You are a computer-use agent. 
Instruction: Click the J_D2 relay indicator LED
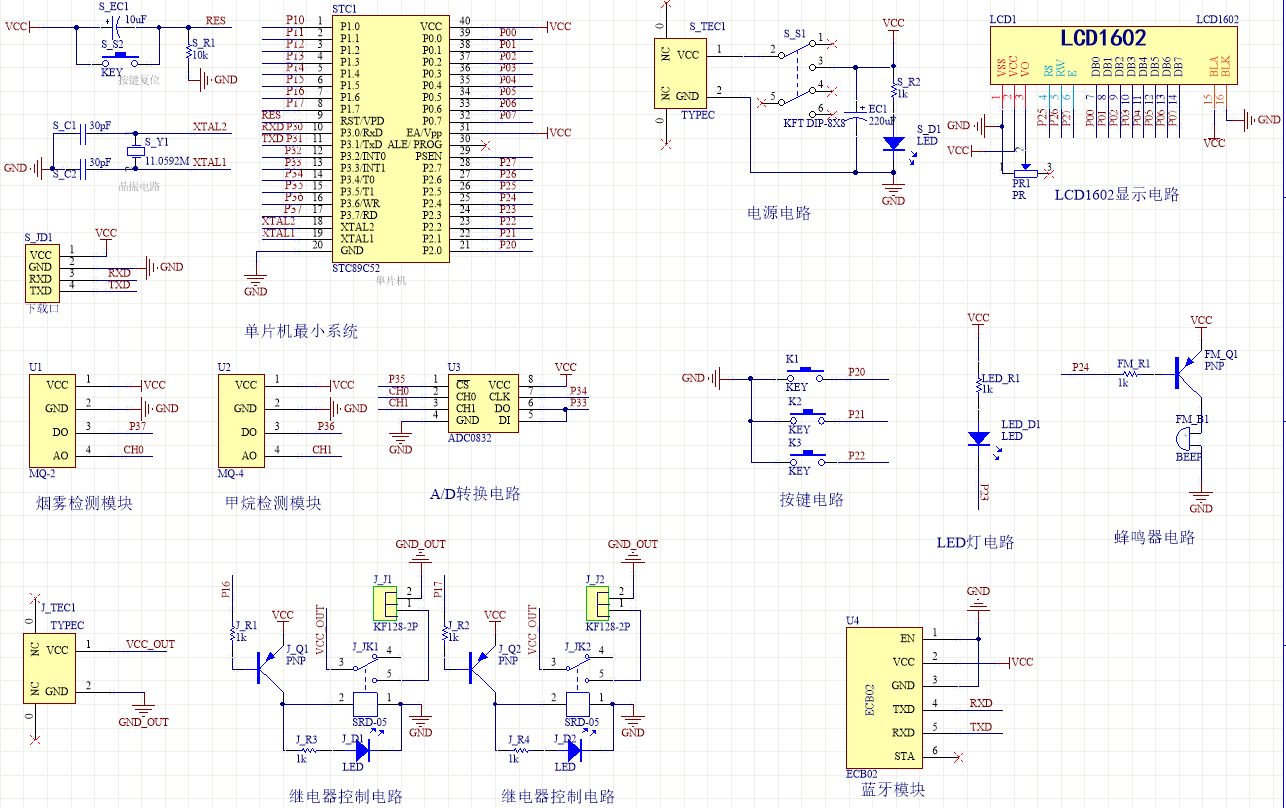[x=574, y=748]
